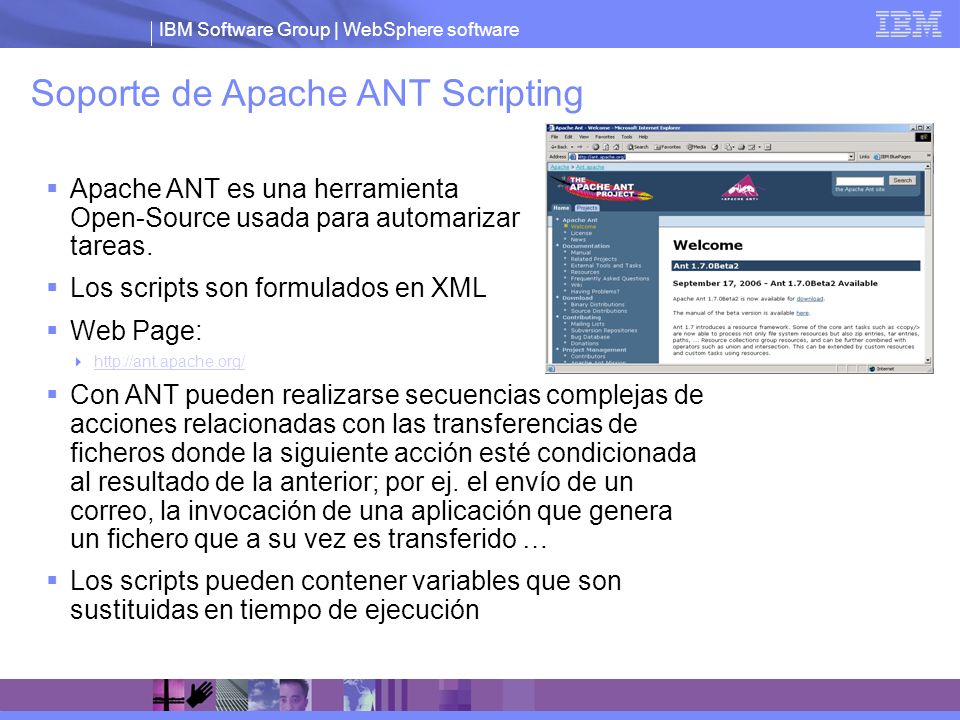Open Contributors under Project Management
This screenshot has height=720, width=960.
588,356
